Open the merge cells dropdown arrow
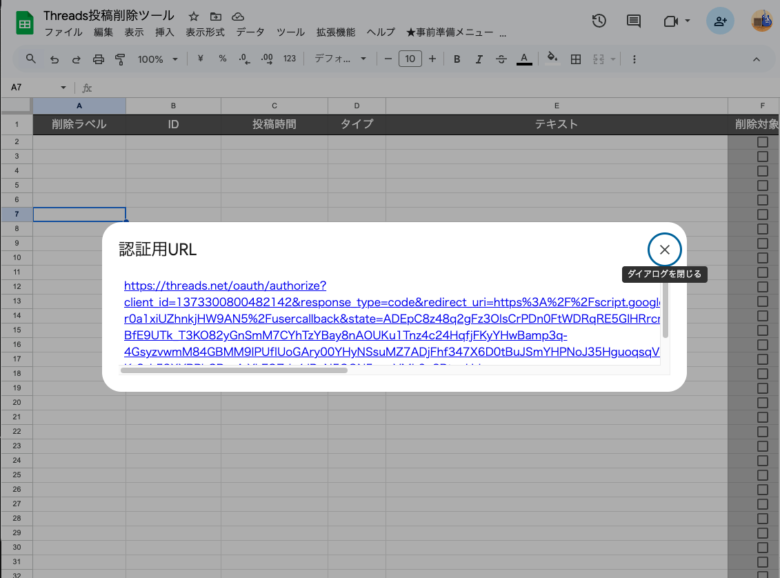780x578 pixels. click(613, 59)
